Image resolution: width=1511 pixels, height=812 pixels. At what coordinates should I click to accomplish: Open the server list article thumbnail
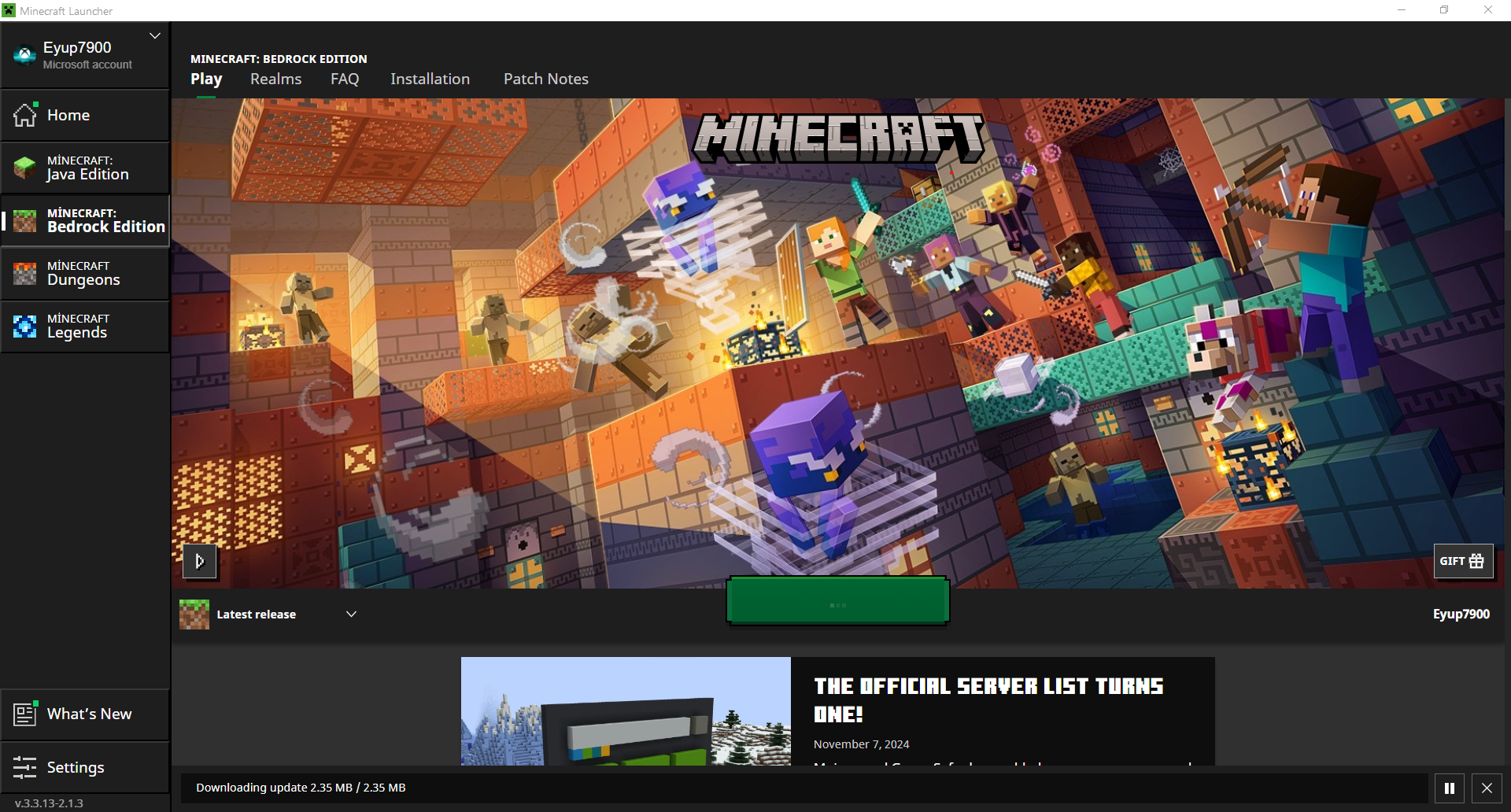click(x=626, y=711)
